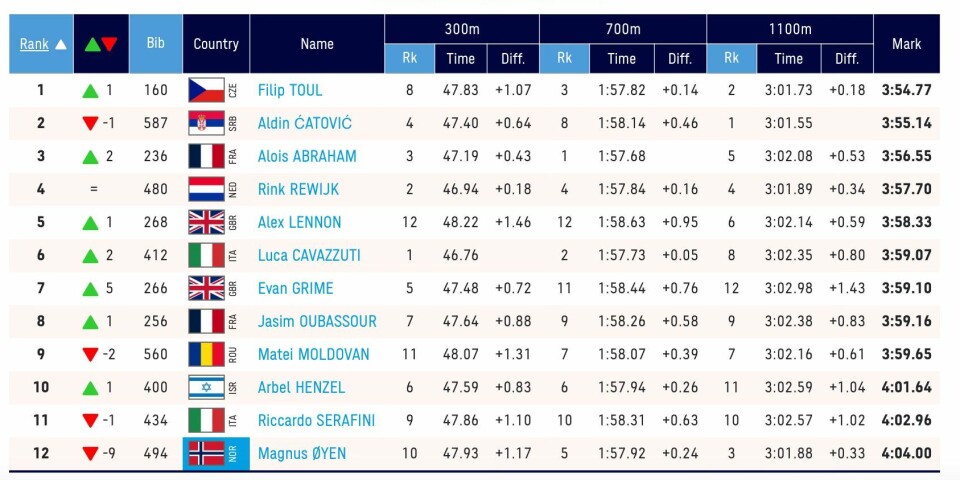Click the Serbian flag next to Aldin Ćatović
Viewport: 960px width, 480px height.
pos(206,123)
